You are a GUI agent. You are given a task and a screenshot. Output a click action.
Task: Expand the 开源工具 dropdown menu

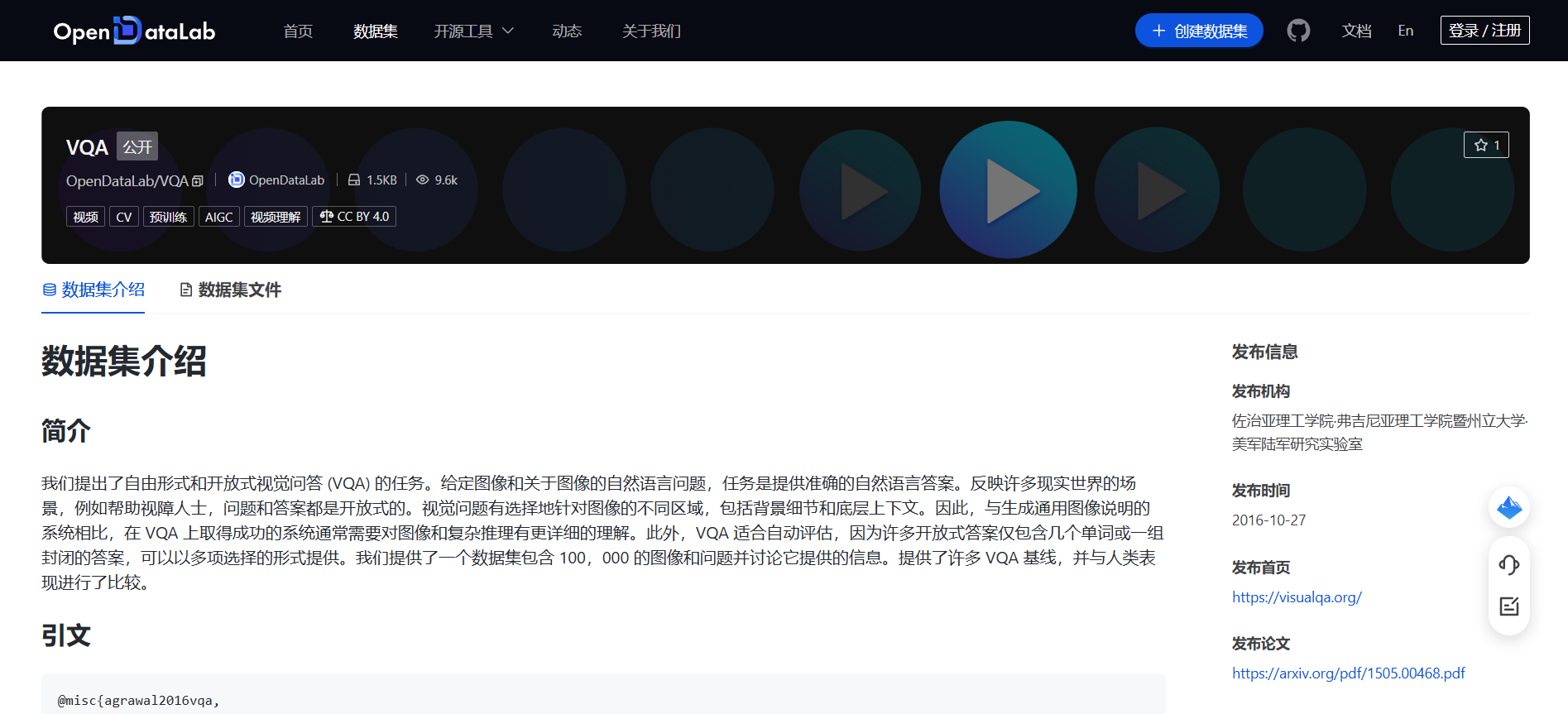coord(473,31)
